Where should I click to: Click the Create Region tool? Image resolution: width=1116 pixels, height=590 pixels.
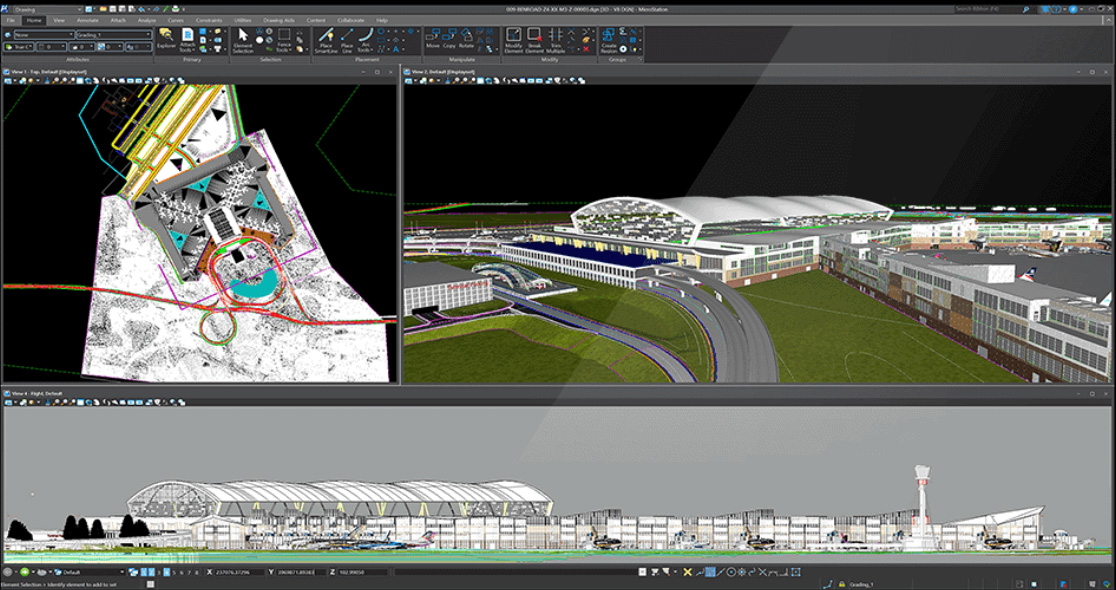(608, 39)
